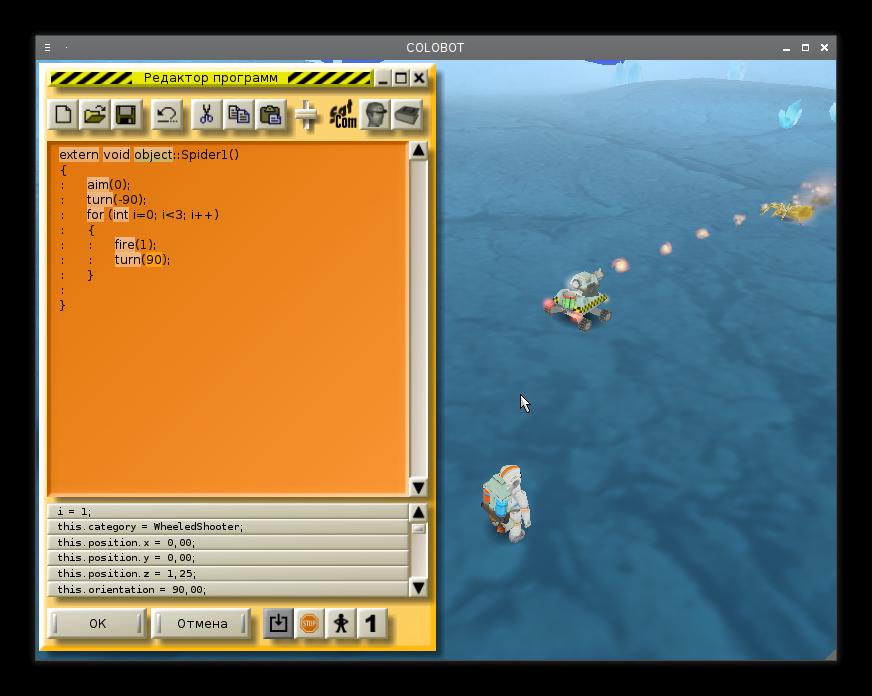
Task: Select 'this.position.y = 0,00;' row
Action: click(228, 558)
